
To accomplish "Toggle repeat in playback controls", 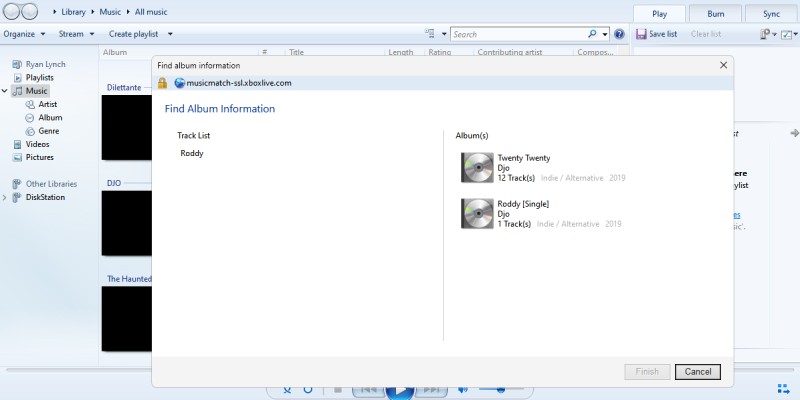I will 308,390.
